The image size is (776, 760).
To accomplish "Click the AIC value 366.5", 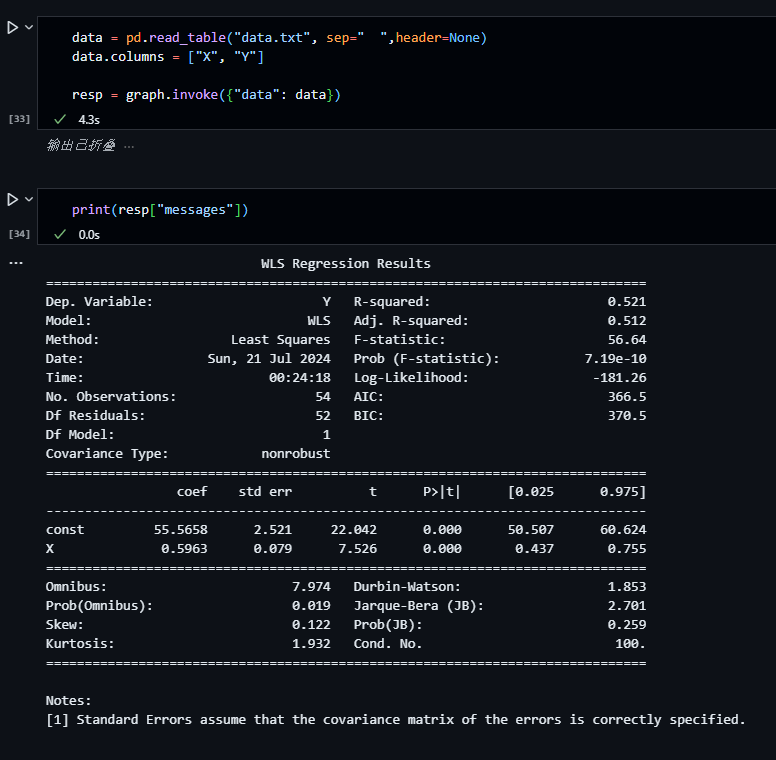I will [x=627, y=397].
